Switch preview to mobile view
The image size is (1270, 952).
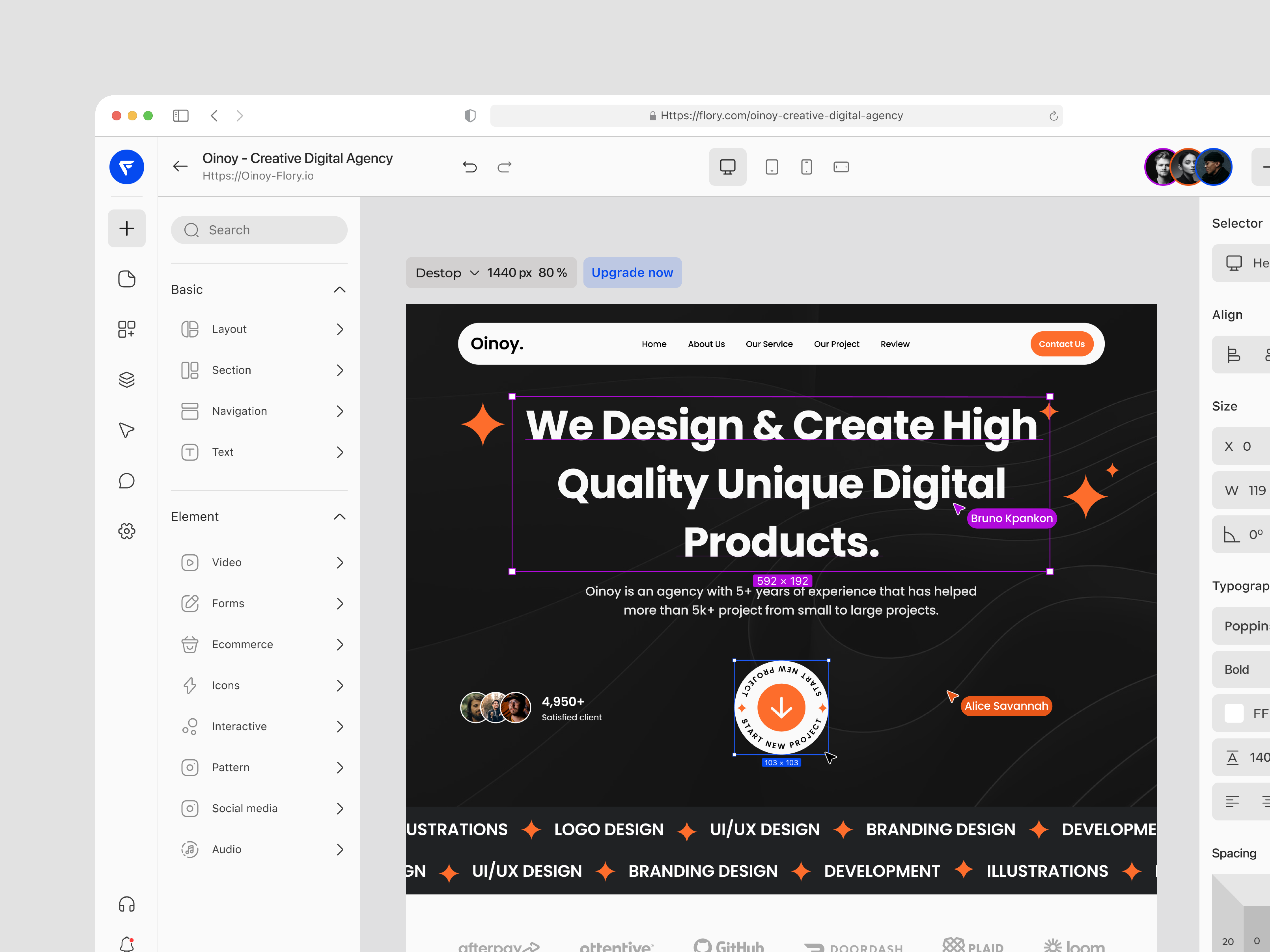point(806,167)
